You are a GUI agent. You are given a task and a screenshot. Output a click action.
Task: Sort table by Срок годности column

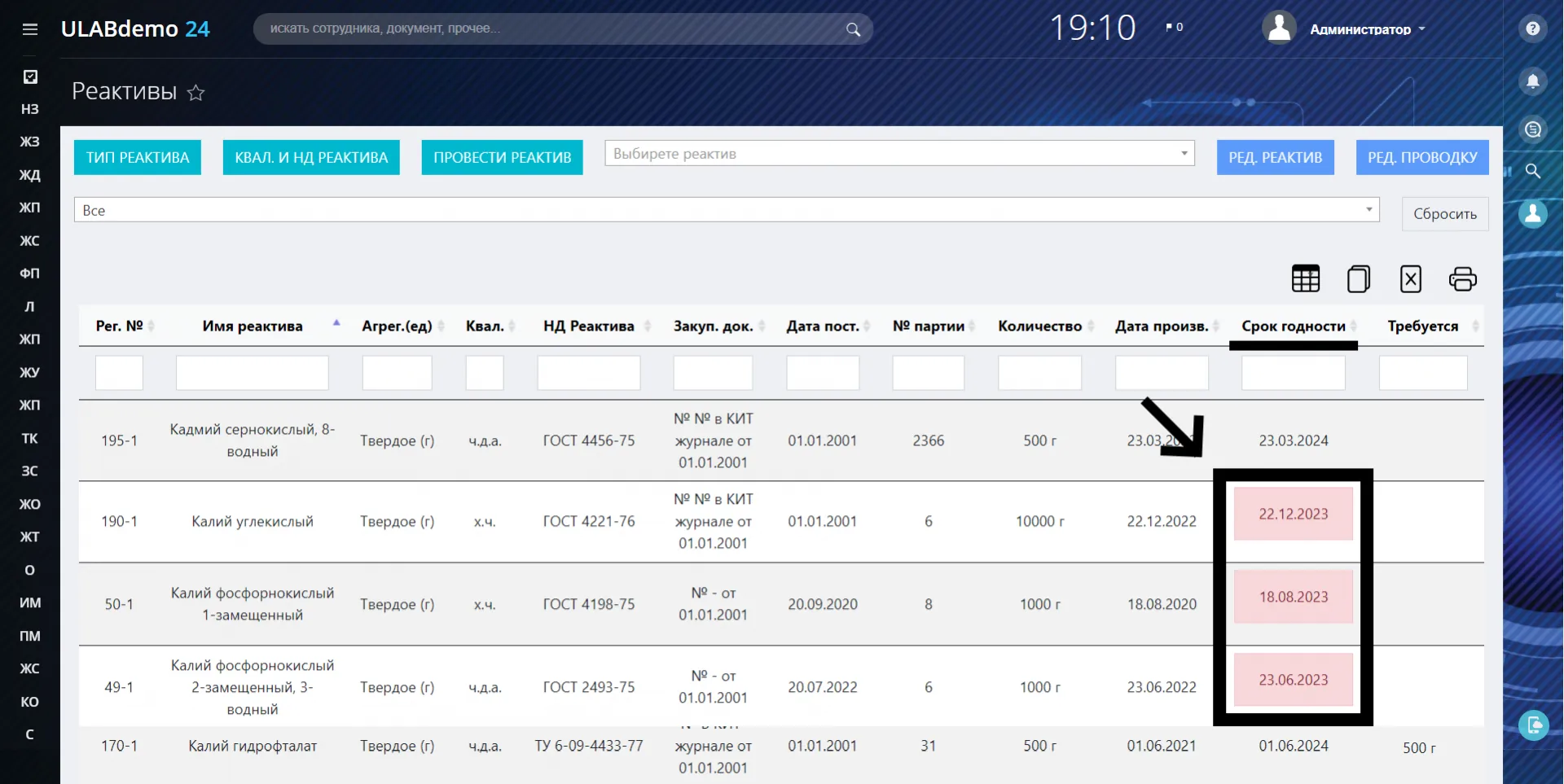[1294, 326]
